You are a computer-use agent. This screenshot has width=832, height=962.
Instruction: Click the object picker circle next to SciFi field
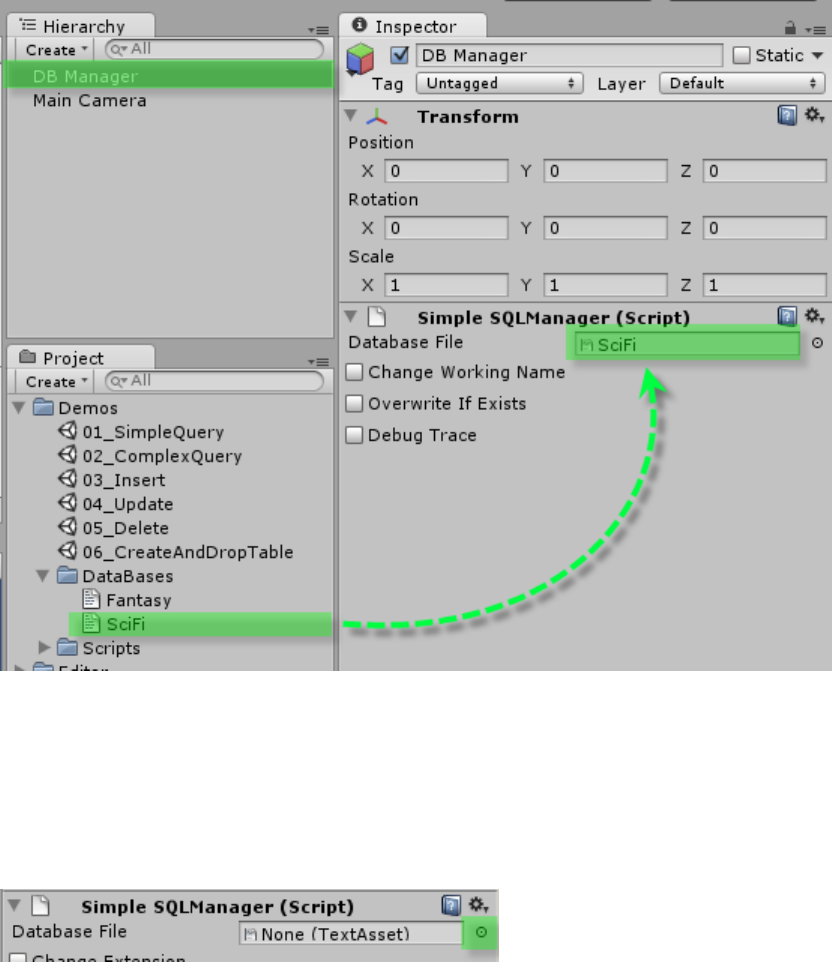pos(817,343)
